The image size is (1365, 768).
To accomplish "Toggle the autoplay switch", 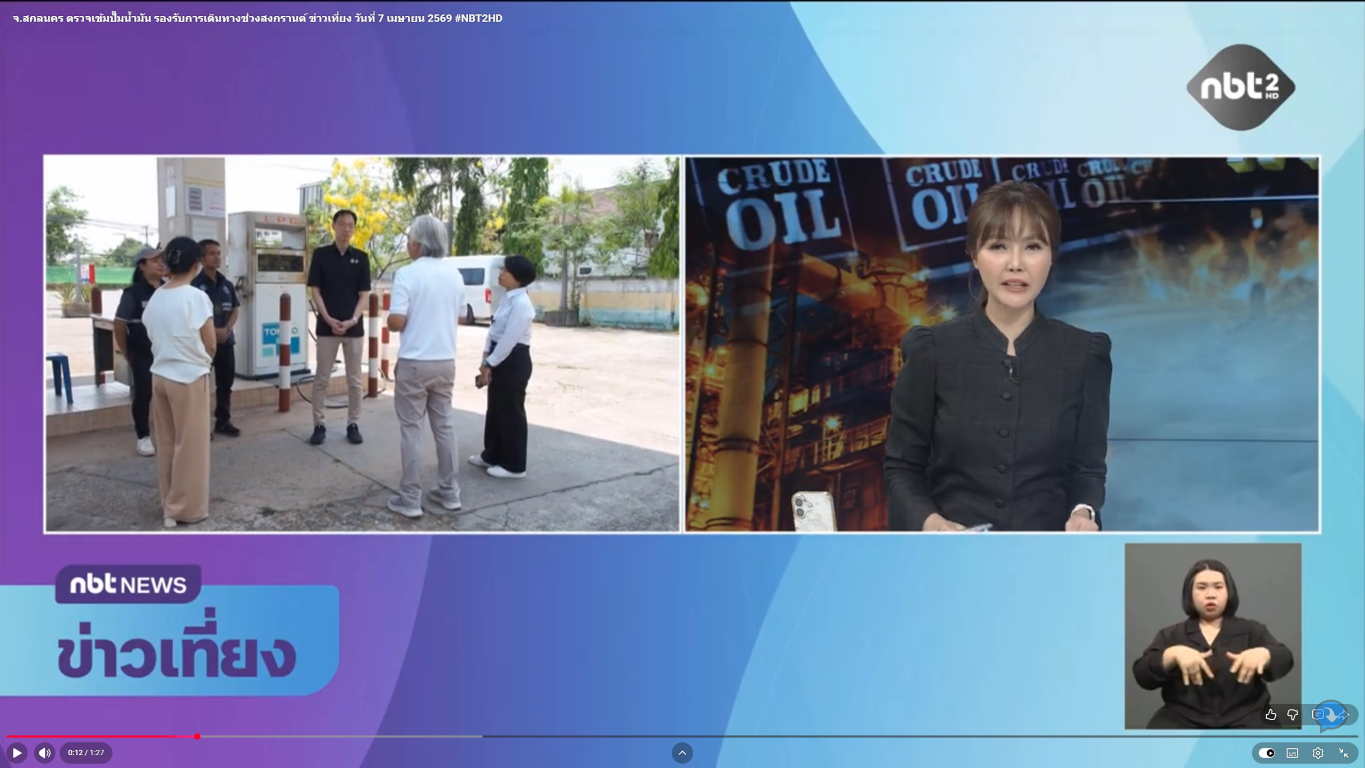I will 1267,753.
